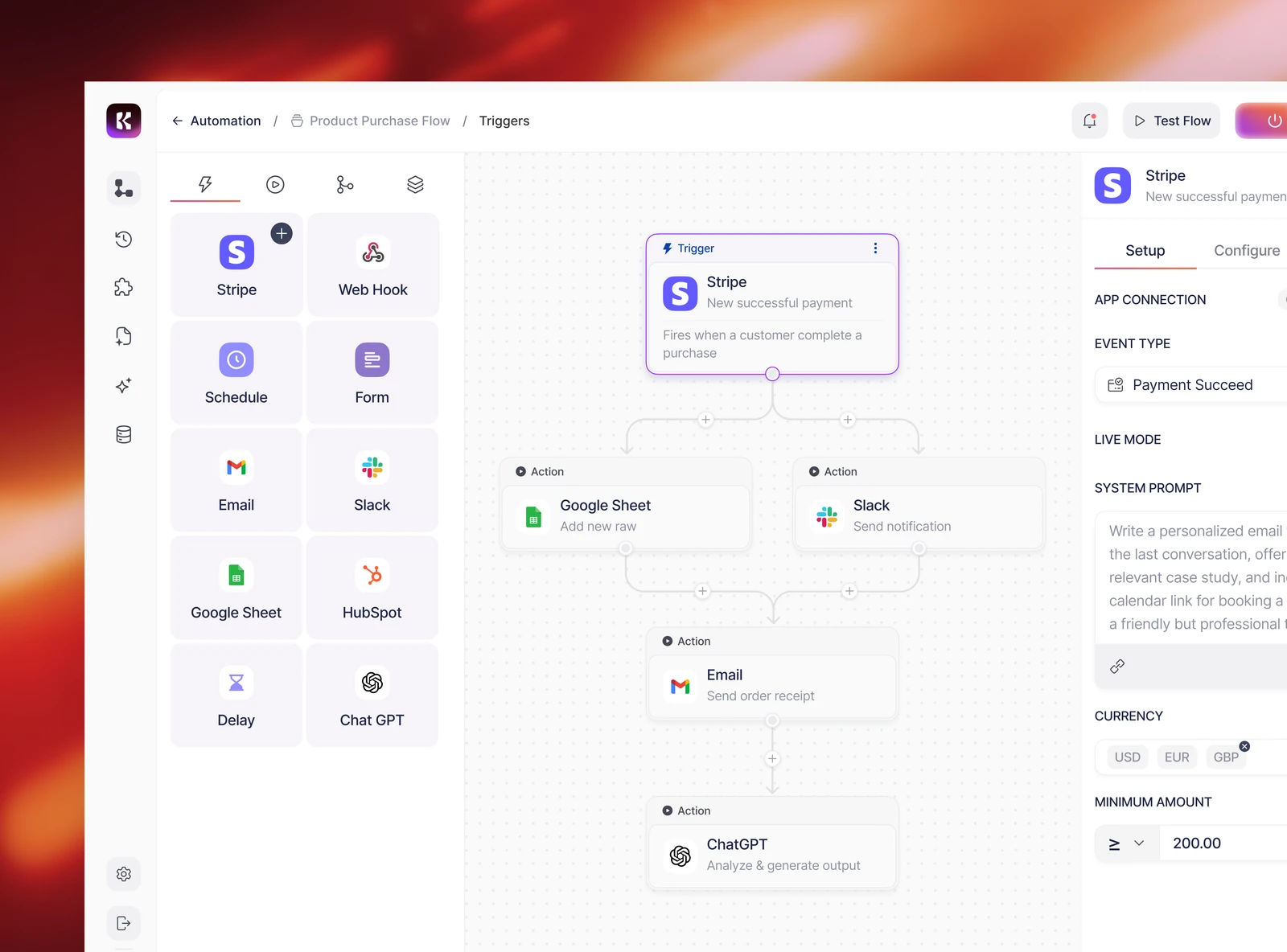Switch to the triggers lightning tab
Image resolution: width=1287 pixels, height=952 pixels.
[x=205, y=185]
